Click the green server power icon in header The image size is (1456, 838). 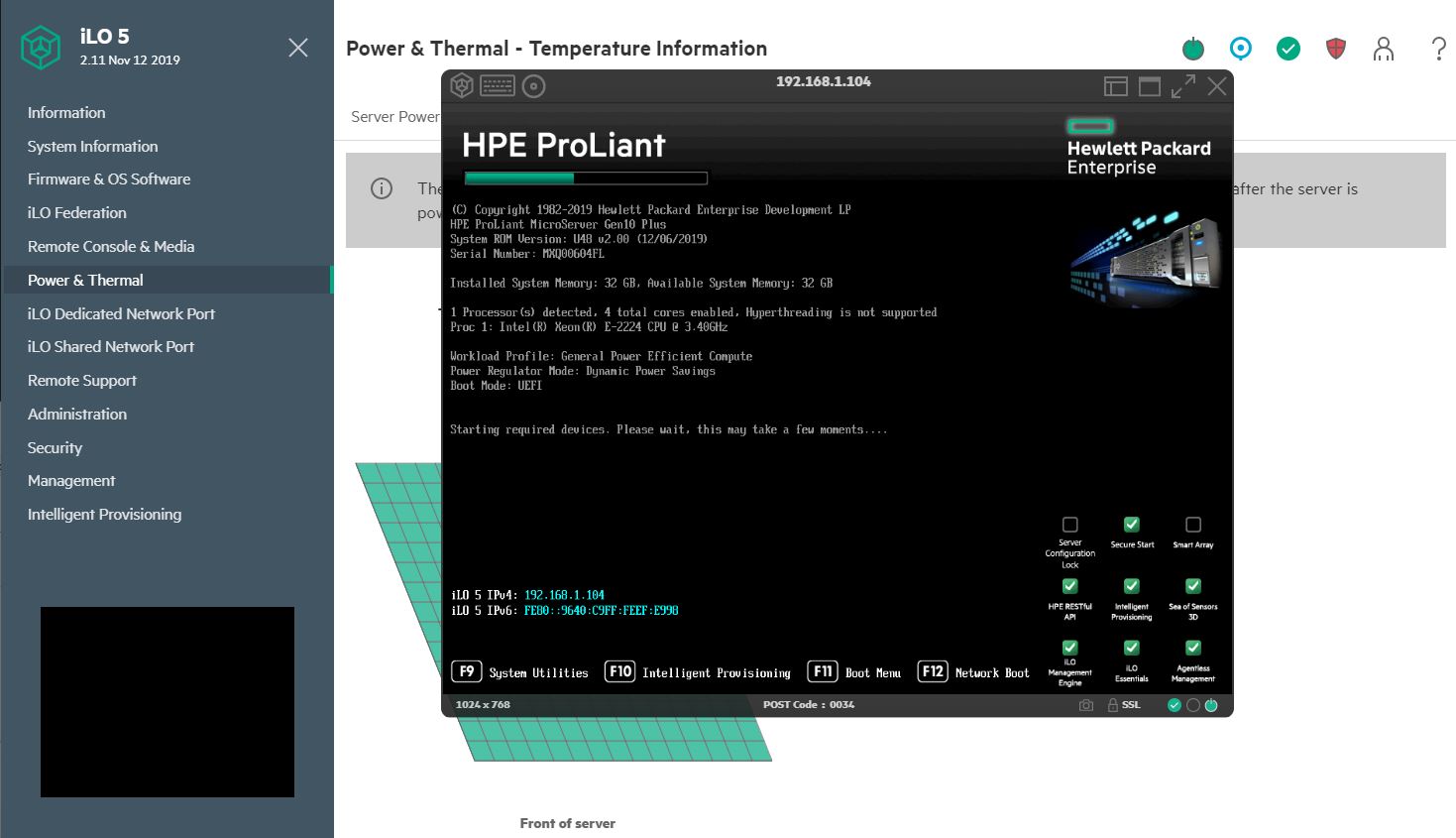click(1193, 49)
